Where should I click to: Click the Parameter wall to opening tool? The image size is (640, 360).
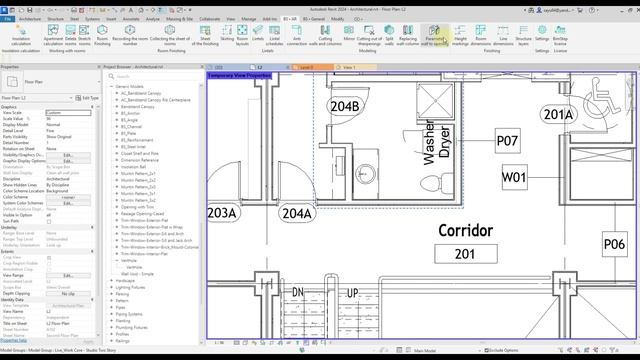tap(434, 35)
